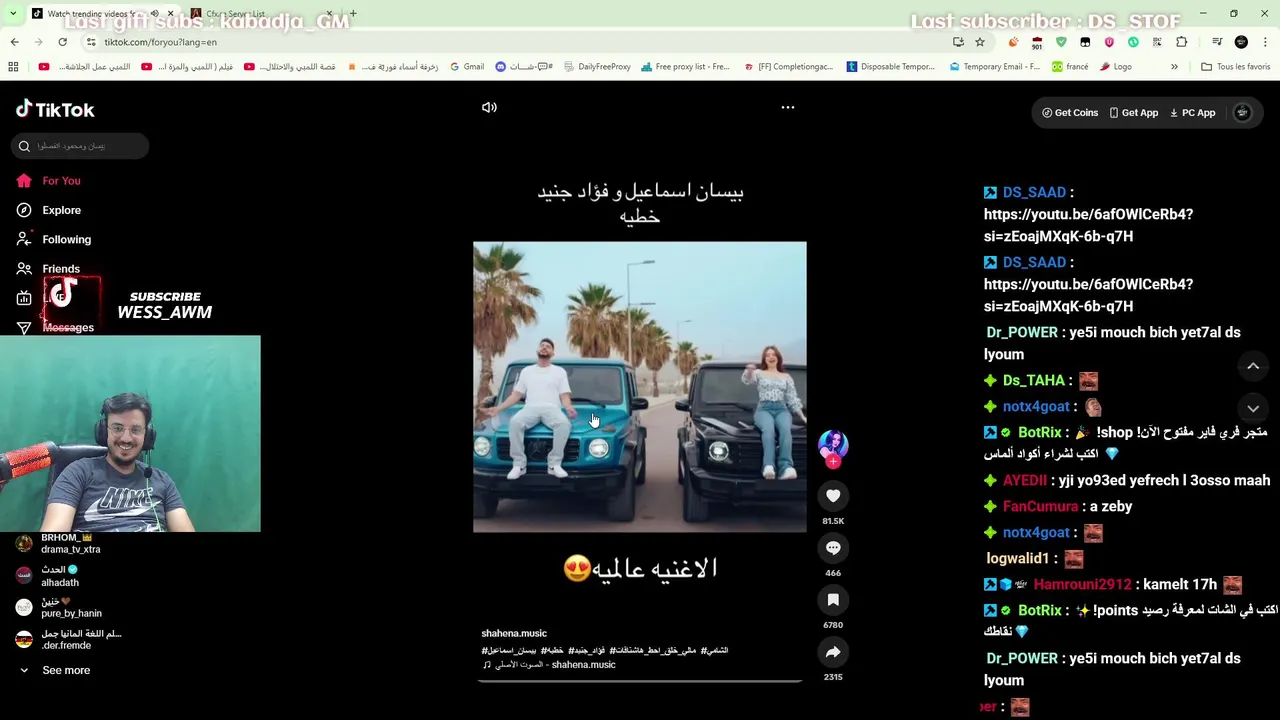Expand See more in following accounts
Screen dimensions: 1280x720
coord(66,670)
